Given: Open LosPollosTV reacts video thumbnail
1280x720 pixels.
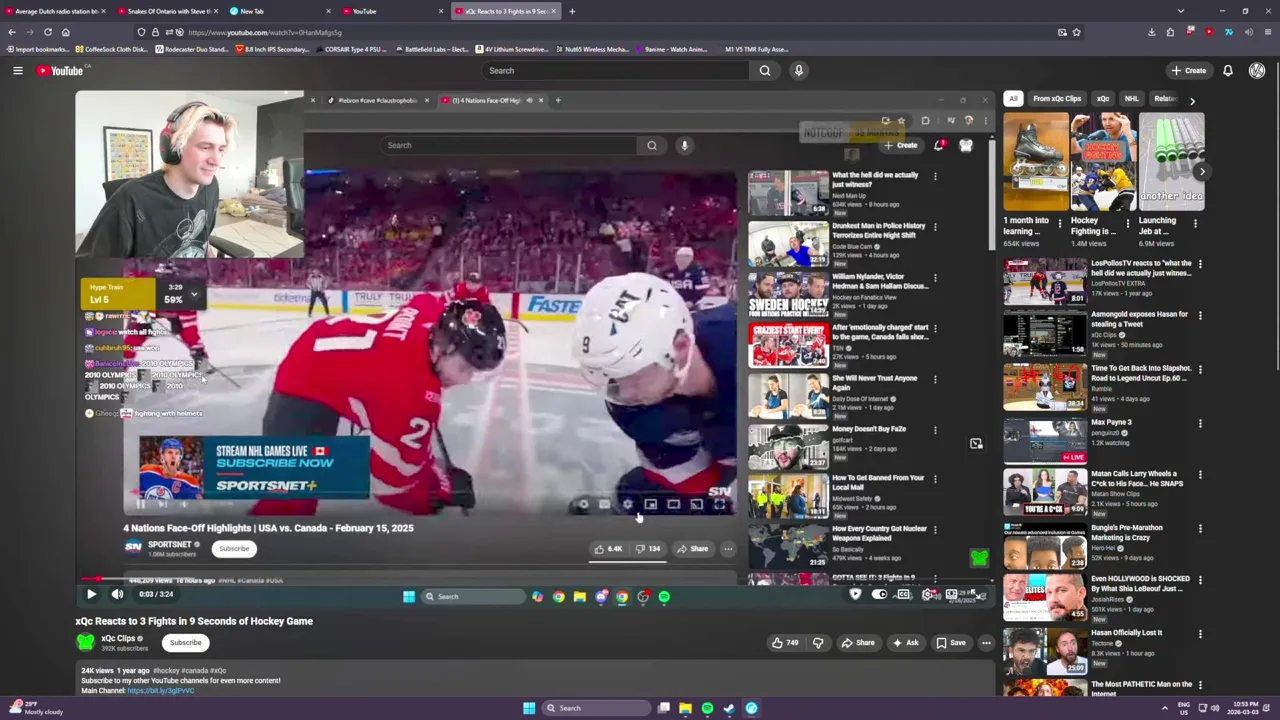Looking at the screenshot, I should click(1045, 282).
